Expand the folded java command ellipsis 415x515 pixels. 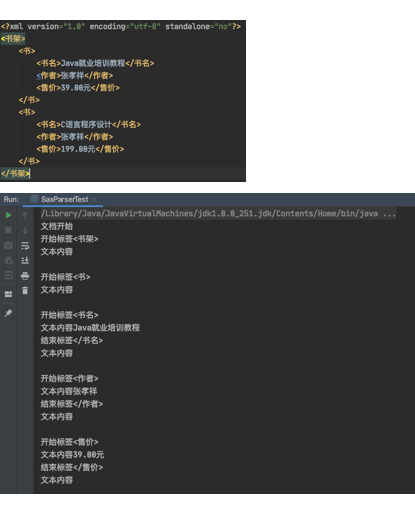coord(389,214)
